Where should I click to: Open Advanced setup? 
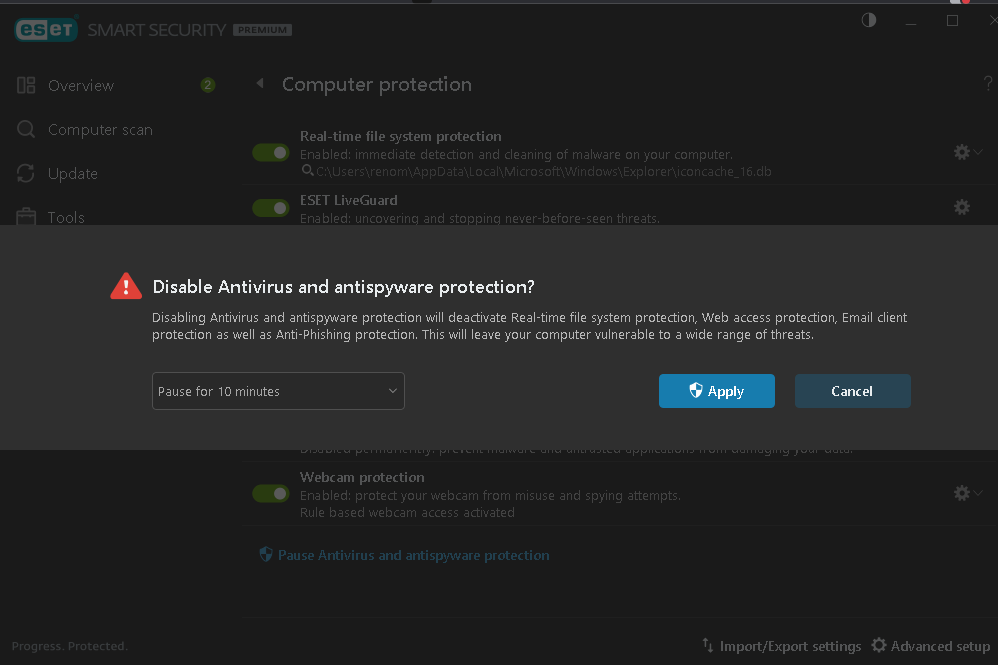940,646
